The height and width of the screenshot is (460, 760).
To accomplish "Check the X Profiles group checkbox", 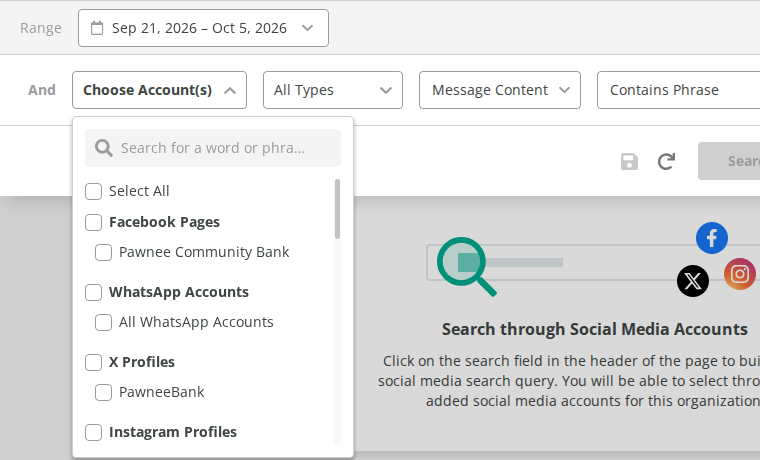I will (94, 362).
